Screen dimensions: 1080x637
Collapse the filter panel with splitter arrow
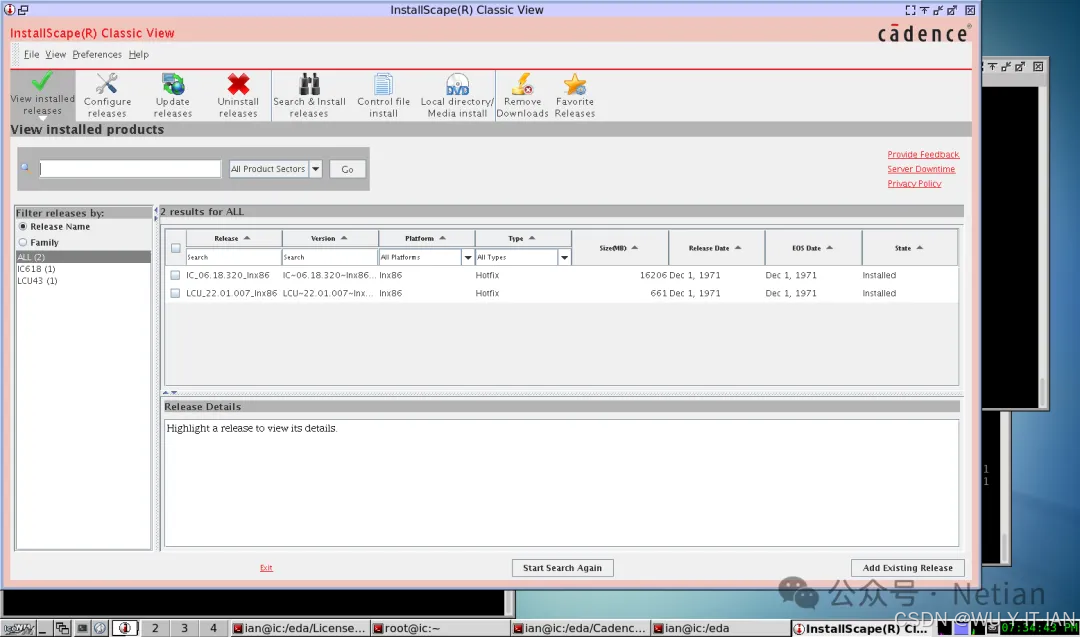click(156, 213)
